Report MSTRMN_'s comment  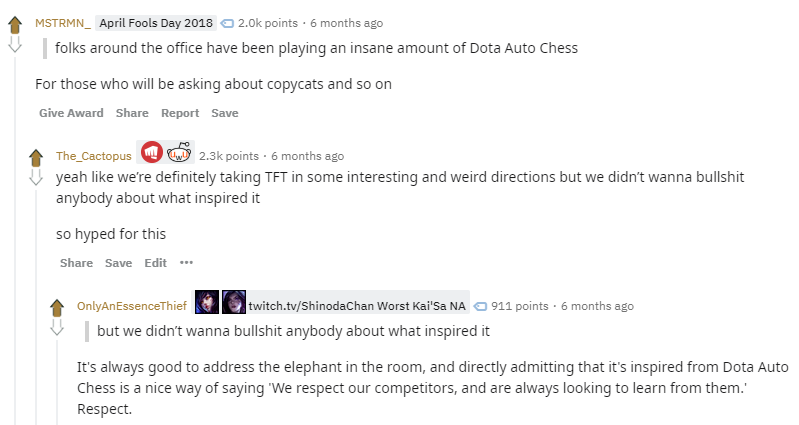[x=180, y=113]
